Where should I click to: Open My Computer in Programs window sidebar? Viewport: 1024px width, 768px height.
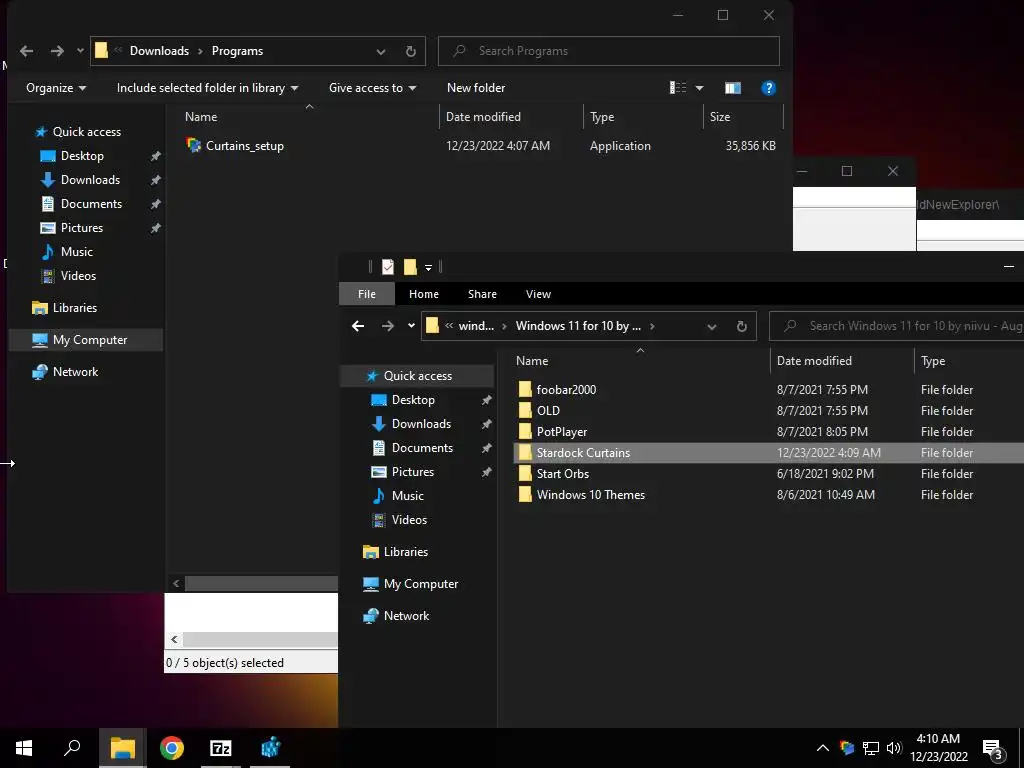[x=89, y=340]
